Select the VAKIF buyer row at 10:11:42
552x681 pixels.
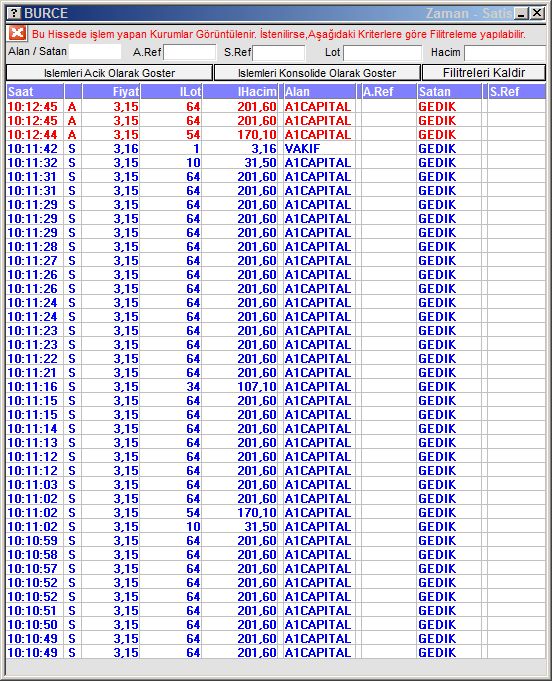[x=276, y=149]
